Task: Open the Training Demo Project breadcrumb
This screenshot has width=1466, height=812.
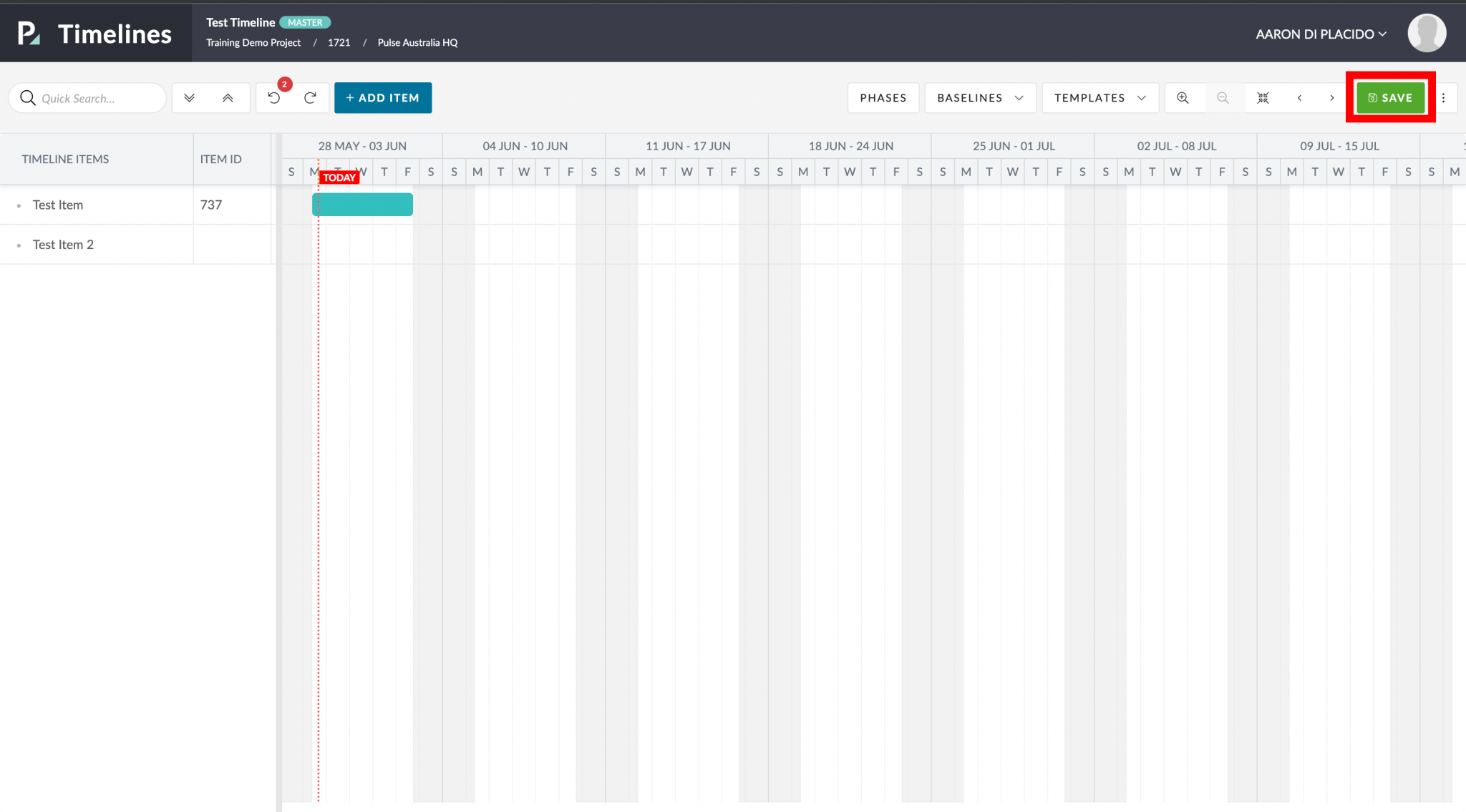Action: pos(253,42)
